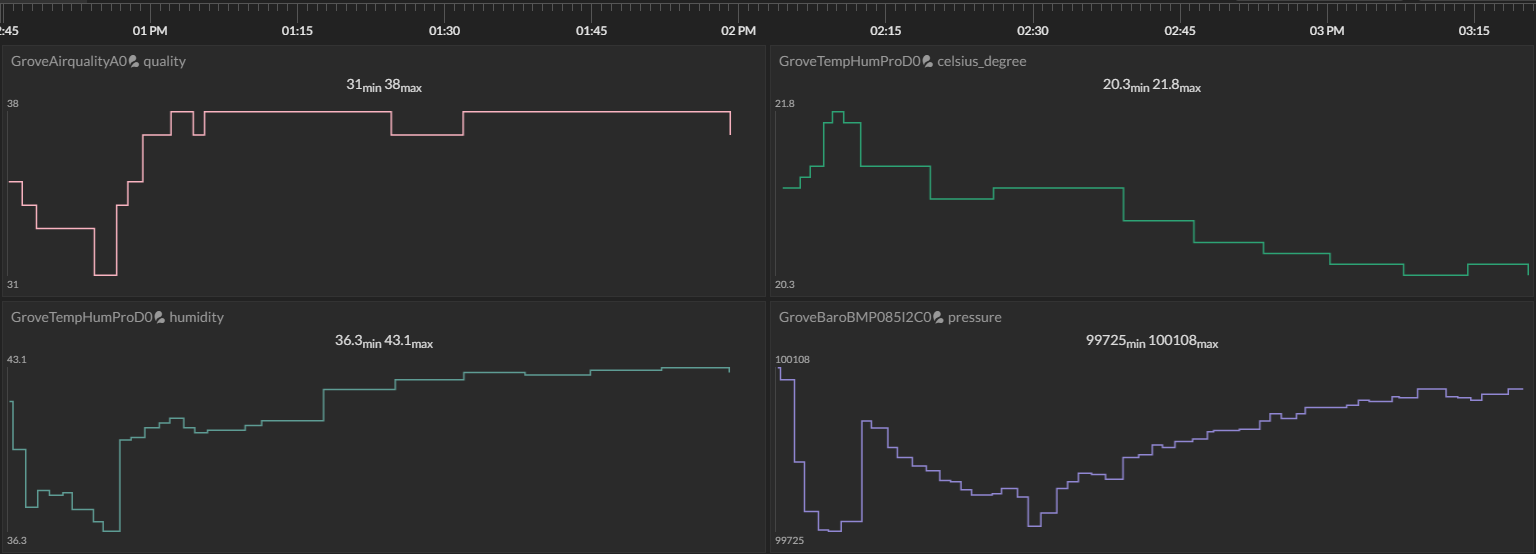The image size is (1536, 554).
Task: Select the GroveBaroBMP085I2C0 pressure panel title
Action: pos(890,317)
